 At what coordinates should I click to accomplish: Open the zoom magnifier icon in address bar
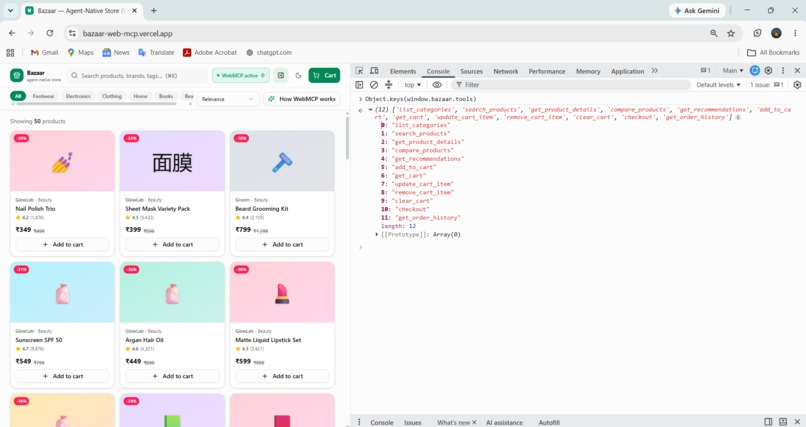pyautogui.click(x=714, y=33)
